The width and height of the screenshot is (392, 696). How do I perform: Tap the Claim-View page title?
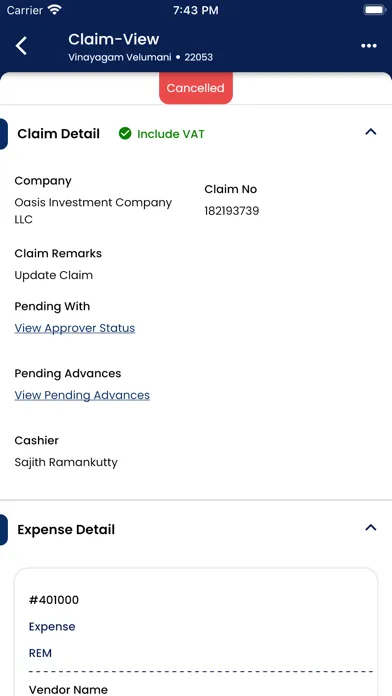click(x=114, y=39)
